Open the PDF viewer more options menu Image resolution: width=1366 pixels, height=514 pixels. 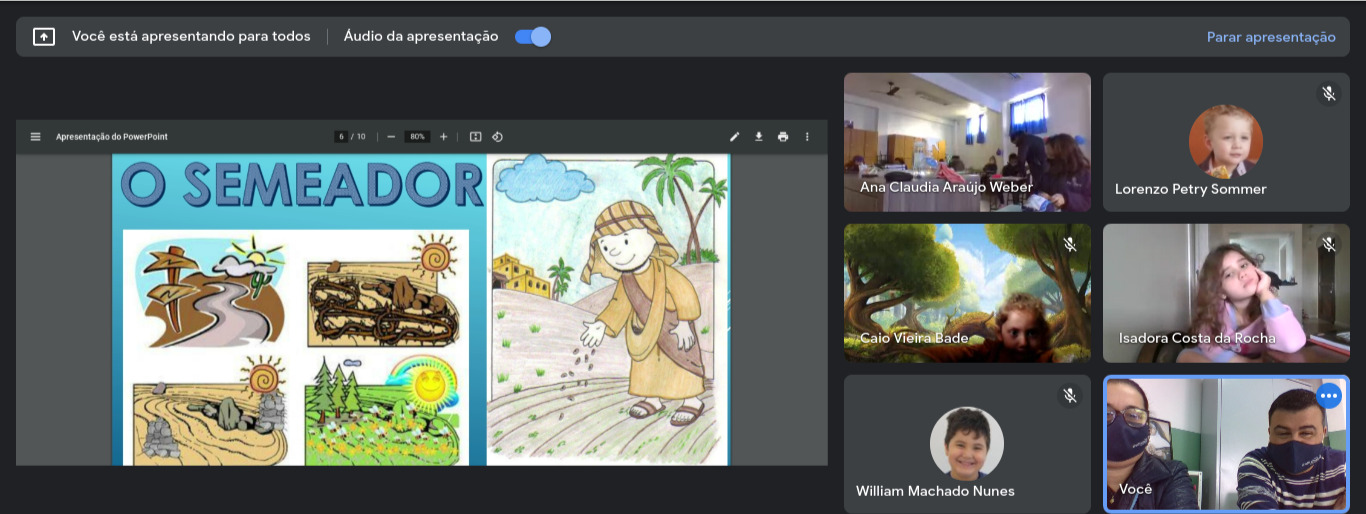[807, 137]
